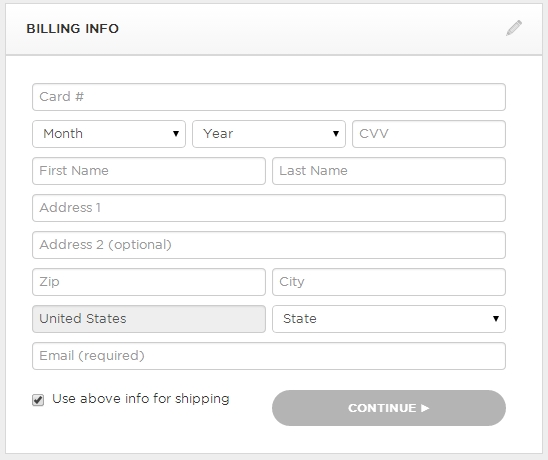Click the Year dropdown arrow
Image resolution: width=548 pixels, height=460 pixels.
point(336,134)
